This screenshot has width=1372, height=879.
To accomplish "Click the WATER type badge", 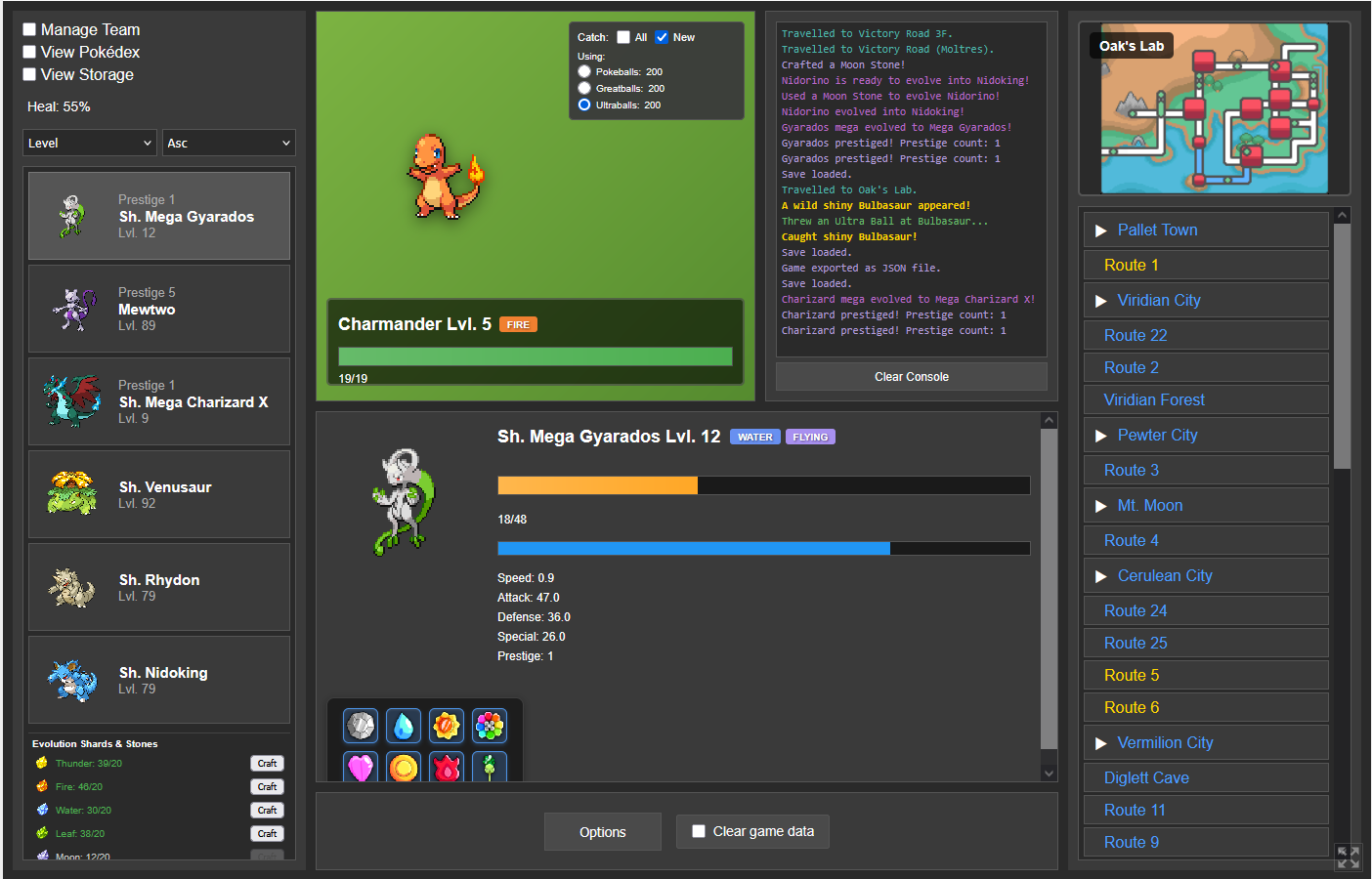I will (x=755, y=438).
